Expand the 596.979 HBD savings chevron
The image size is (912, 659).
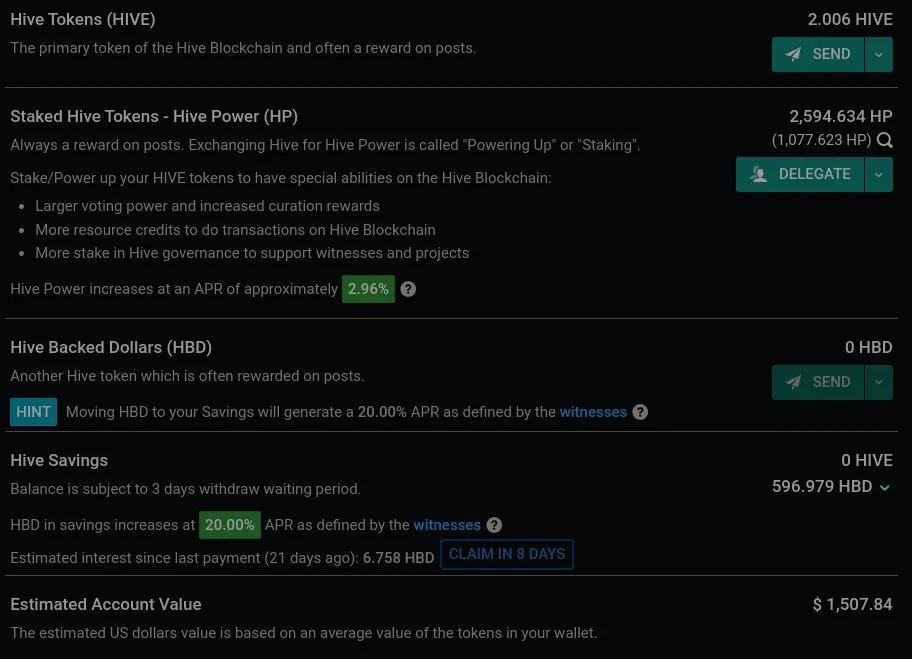[x=884, y=487]
